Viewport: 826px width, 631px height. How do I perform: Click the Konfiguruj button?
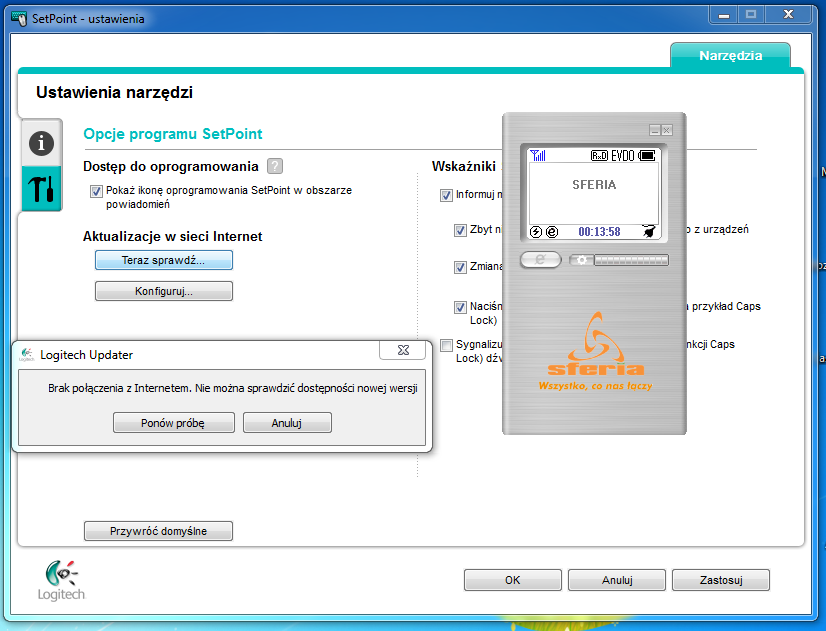(x=163, y=291)
